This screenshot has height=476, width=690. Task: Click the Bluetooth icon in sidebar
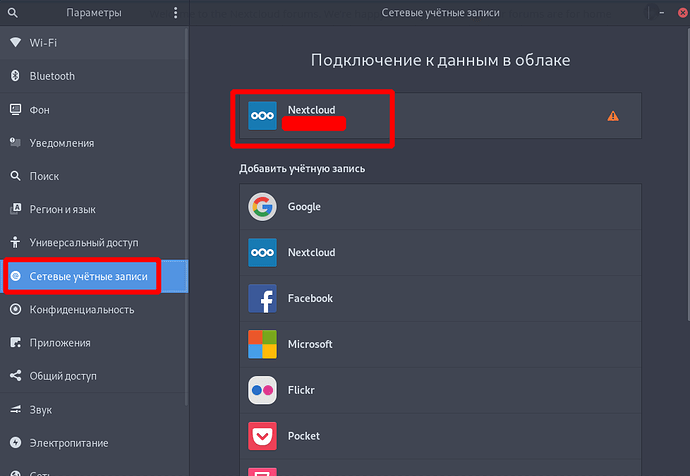15,76
